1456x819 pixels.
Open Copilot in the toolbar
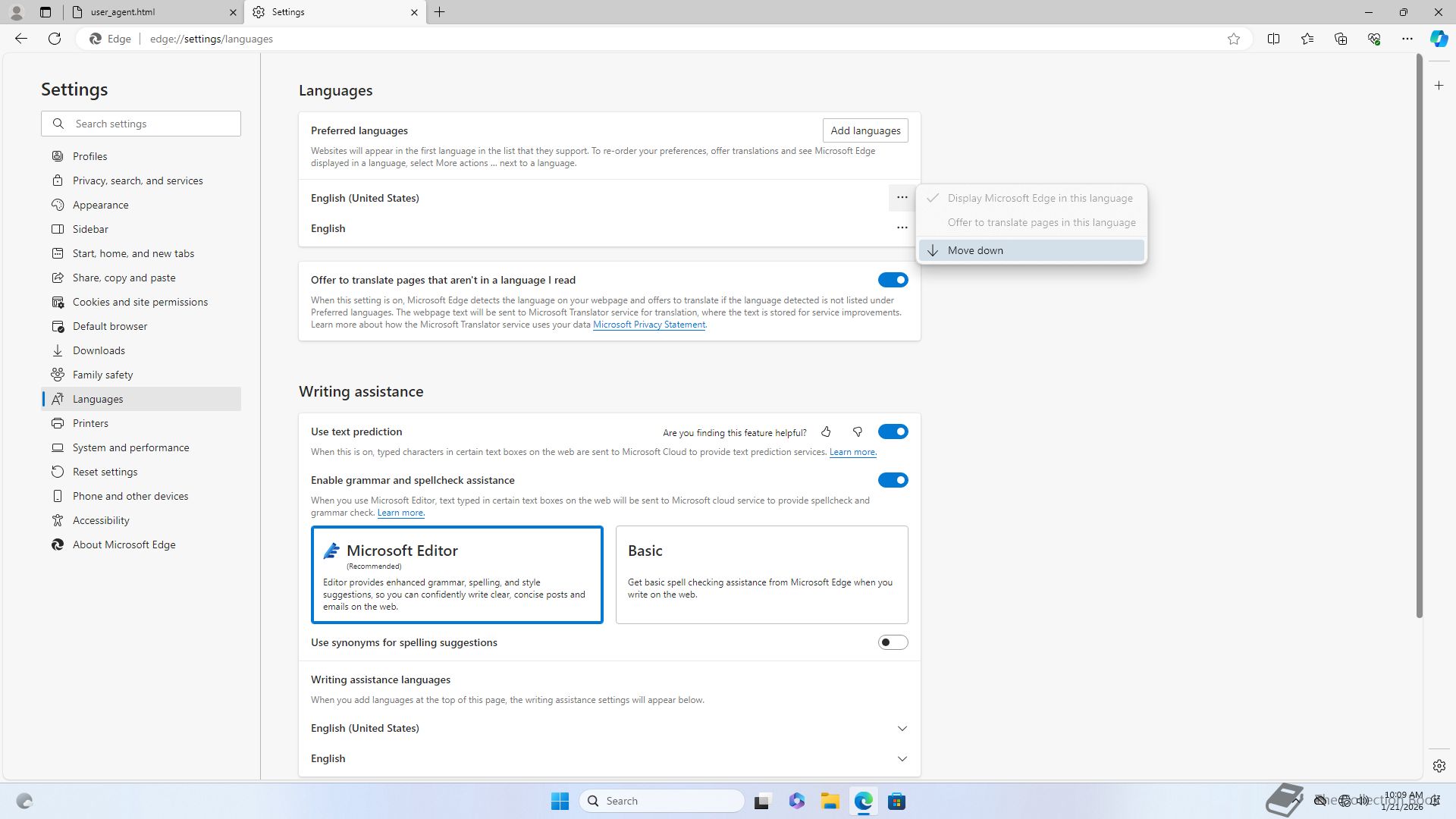[x=1439, y=39]
